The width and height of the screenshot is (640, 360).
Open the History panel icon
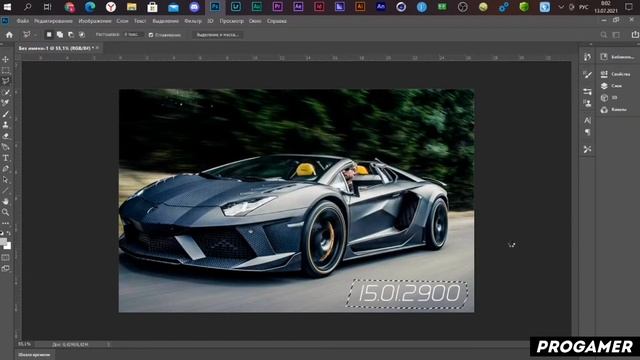587,57
